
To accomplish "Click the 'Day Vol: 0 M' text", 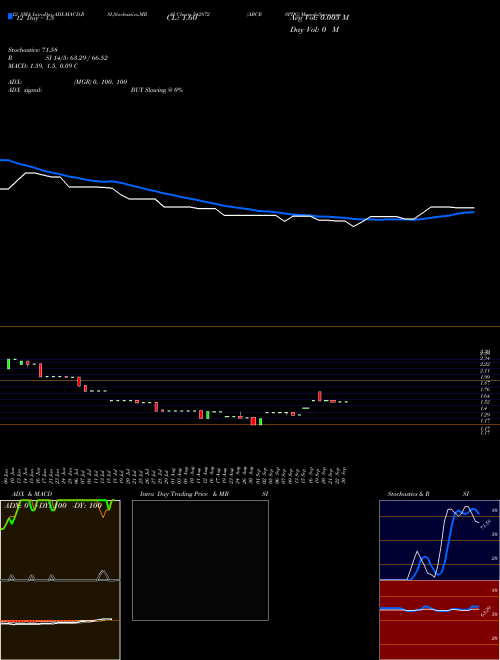I will pyautogui.click(x=314, y=30).
